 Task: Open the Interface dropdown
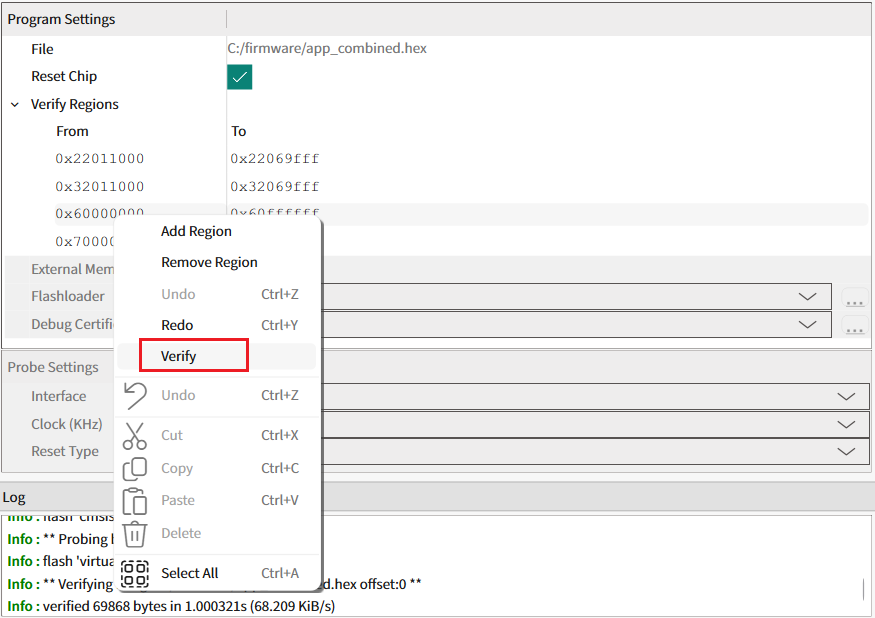coord(846,396)
